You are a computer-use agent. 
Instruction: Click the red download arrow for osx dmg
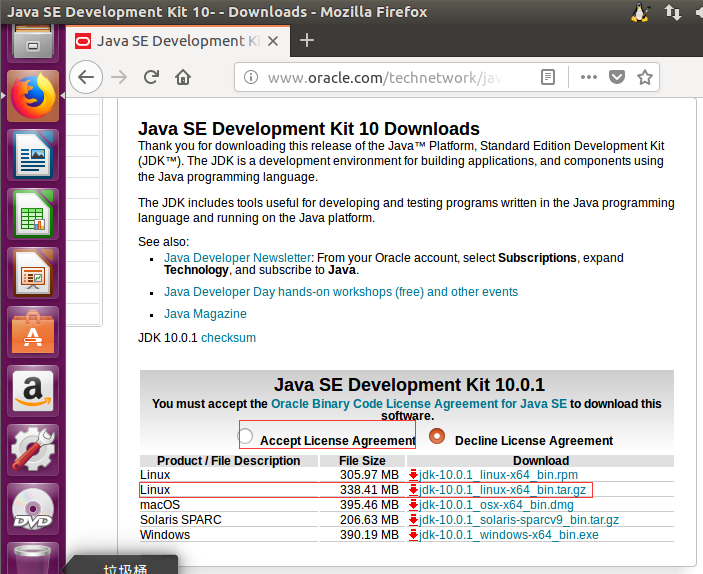pyautogui.click(x=413, y=505)
